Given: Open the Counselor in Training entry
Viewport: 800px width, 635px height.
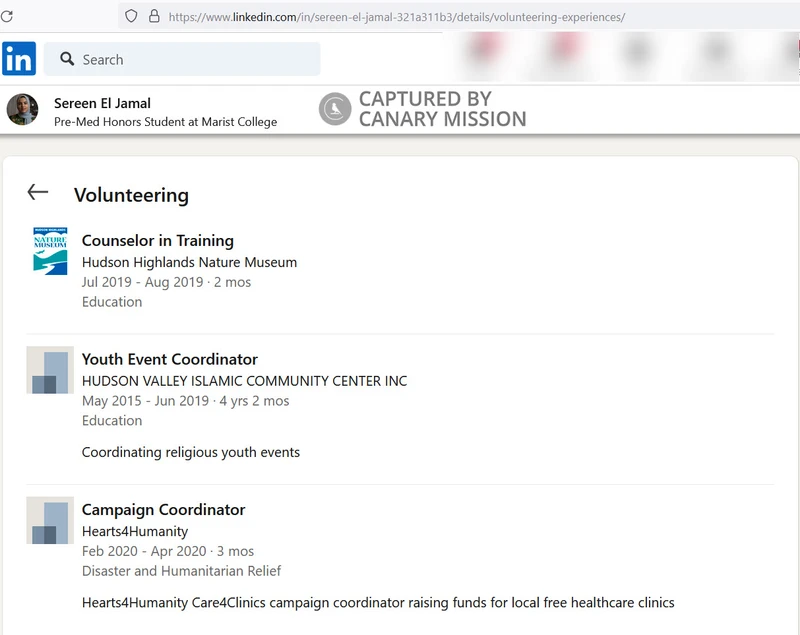Looking at the screenshot, I should pos(157,240).
